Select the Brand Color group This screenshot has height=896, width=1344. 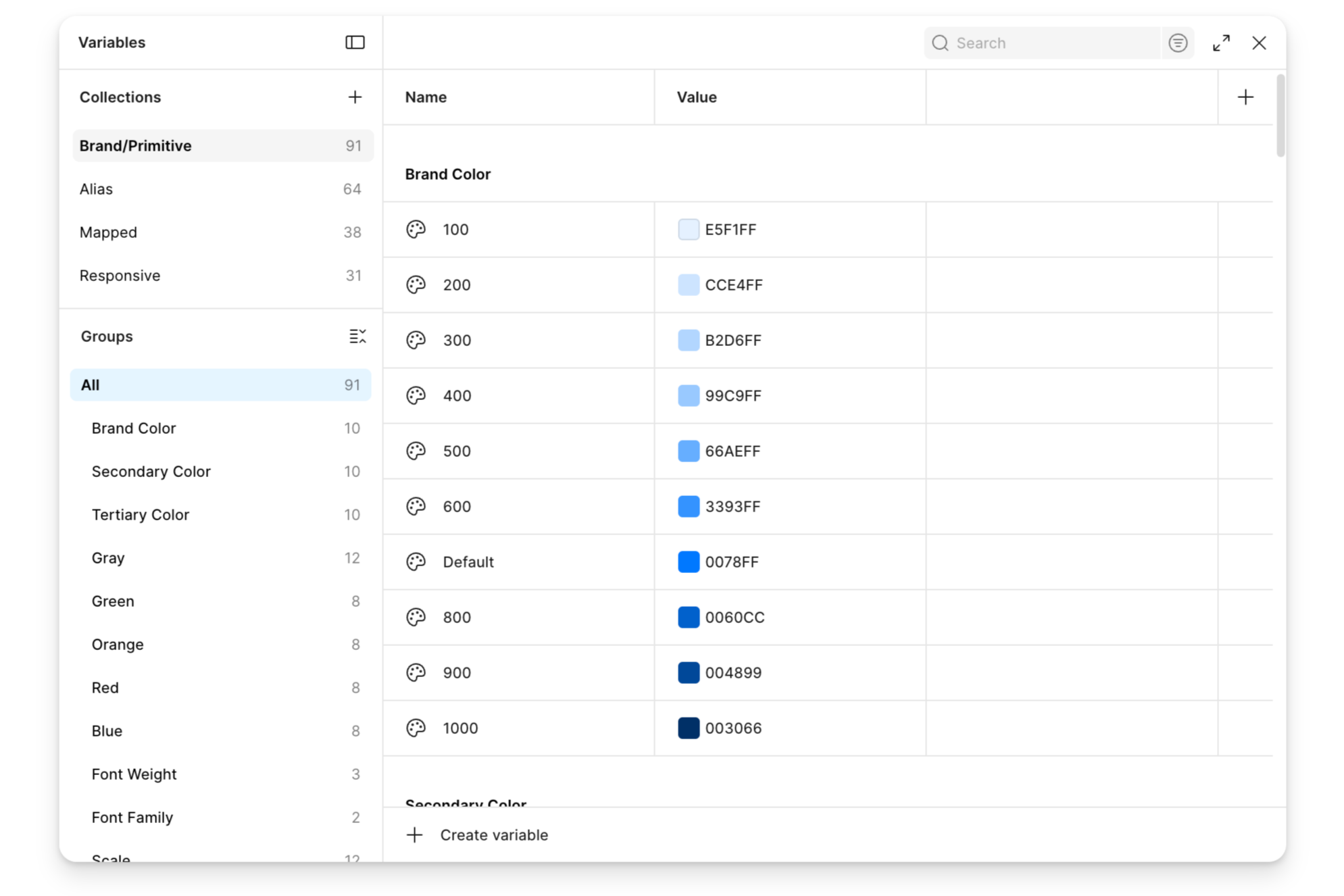pyautogui.click(x=220, y=428)
